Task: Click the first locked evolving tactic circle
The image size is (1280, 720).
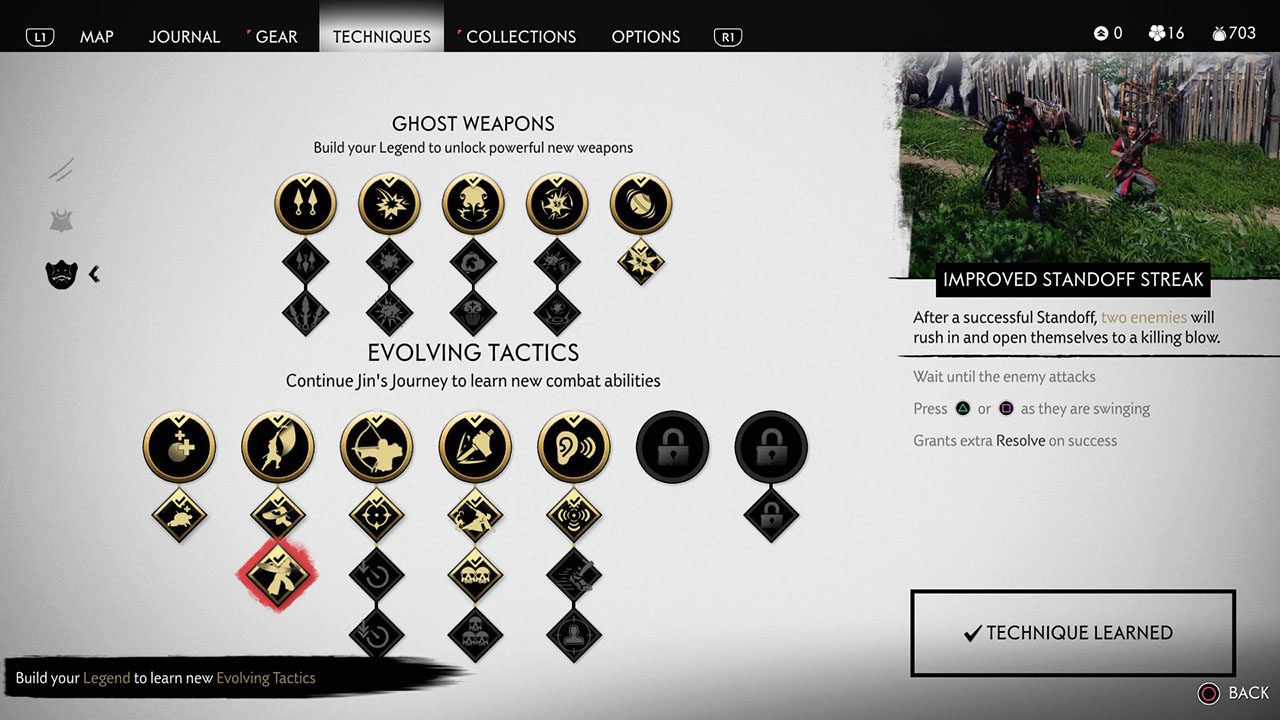Action: [x=672, y=447]
